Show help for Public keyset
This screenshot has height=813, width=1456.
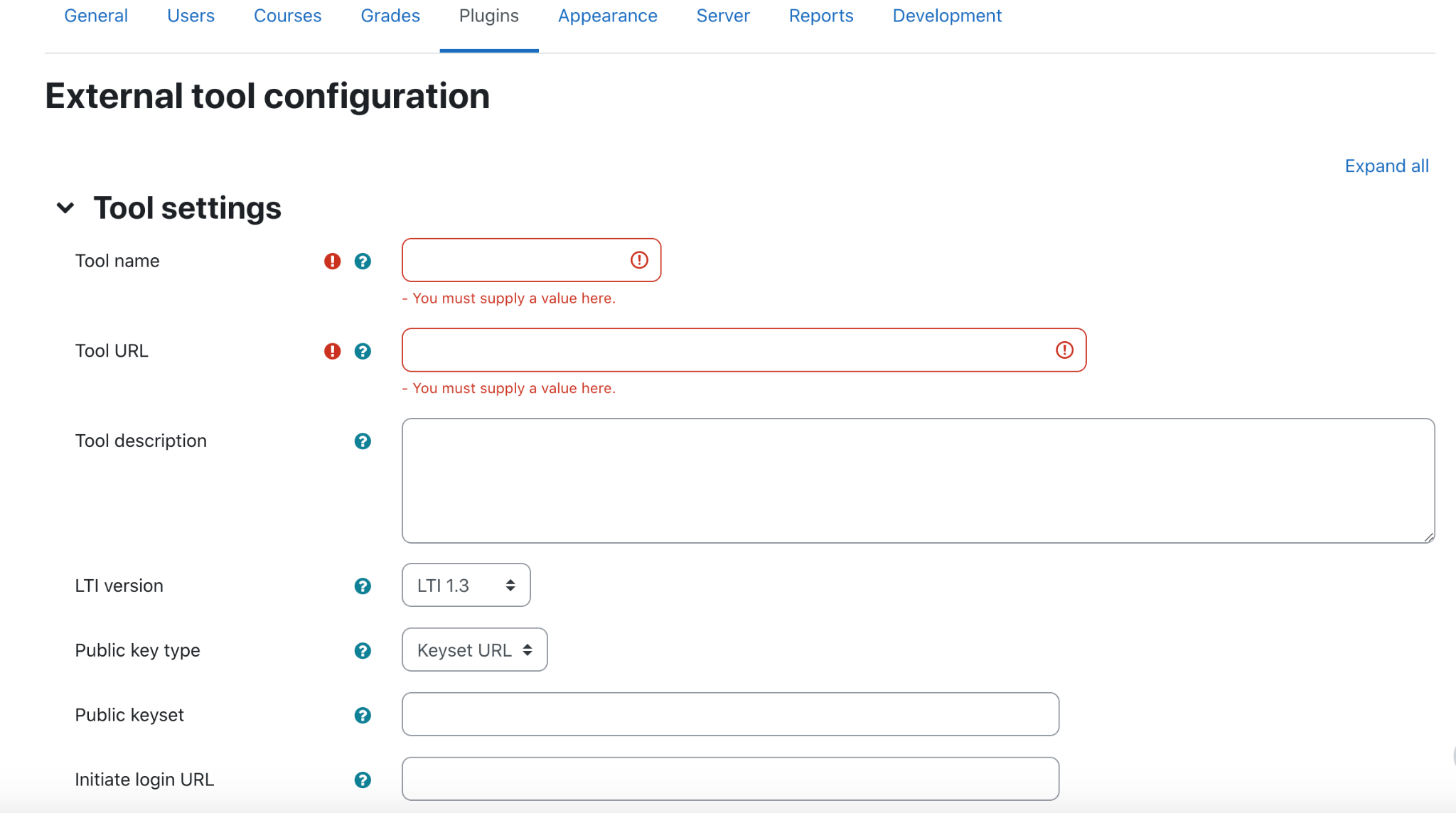tap(363, 716)
